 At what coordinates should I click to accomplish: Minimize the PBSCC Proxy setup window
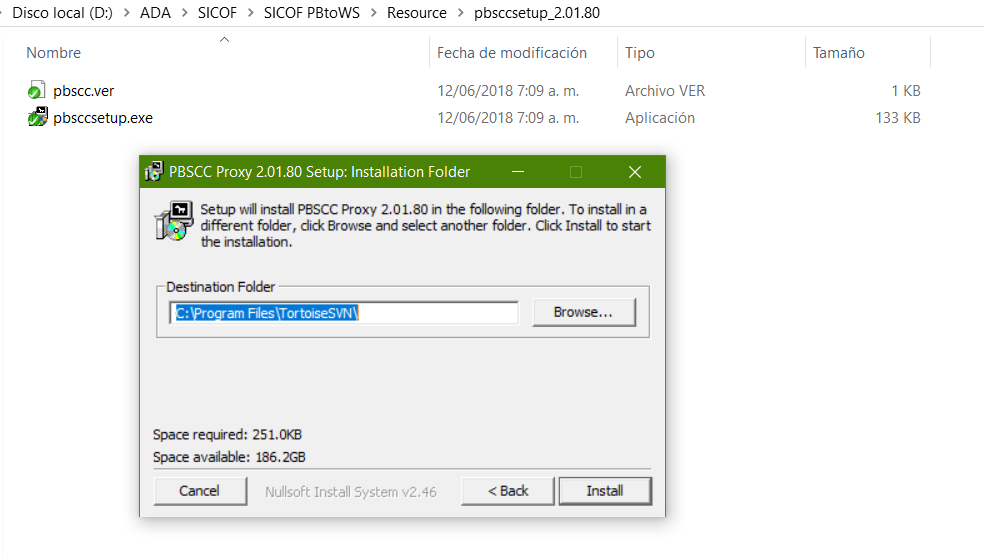pyautogui.click(x=518, y=172)
